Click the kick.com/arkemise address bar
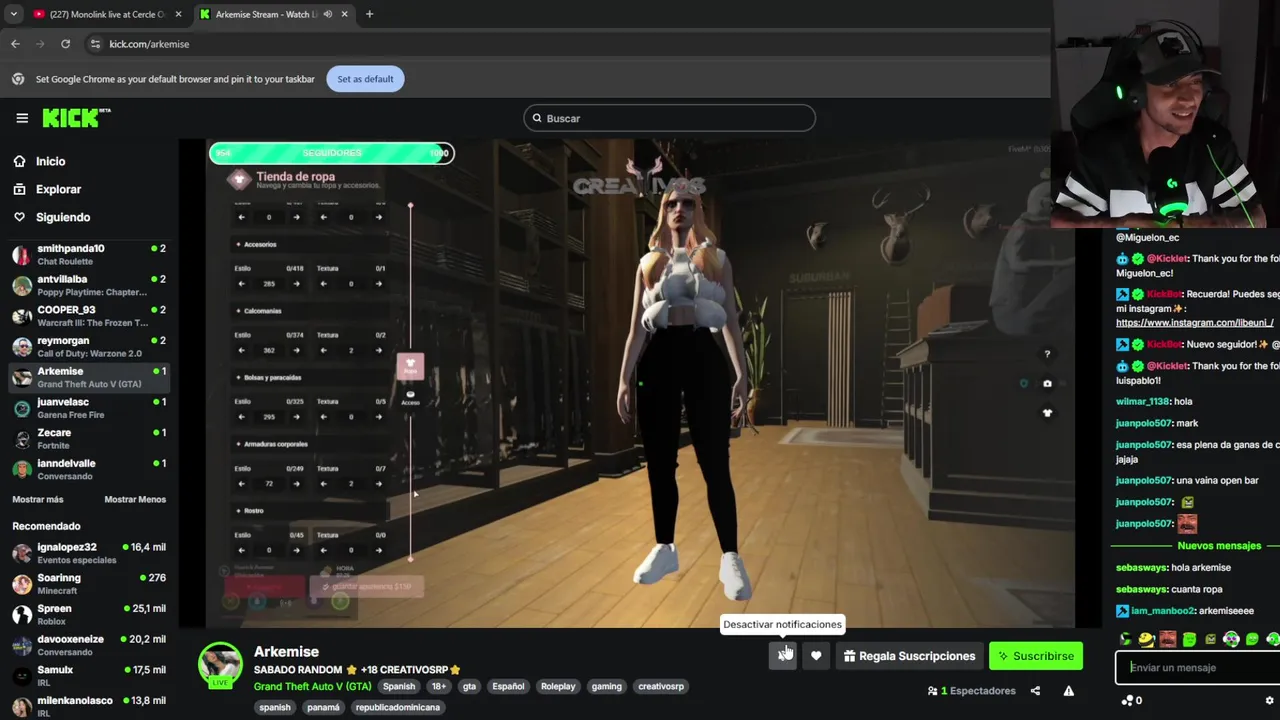 click(149, 44)
